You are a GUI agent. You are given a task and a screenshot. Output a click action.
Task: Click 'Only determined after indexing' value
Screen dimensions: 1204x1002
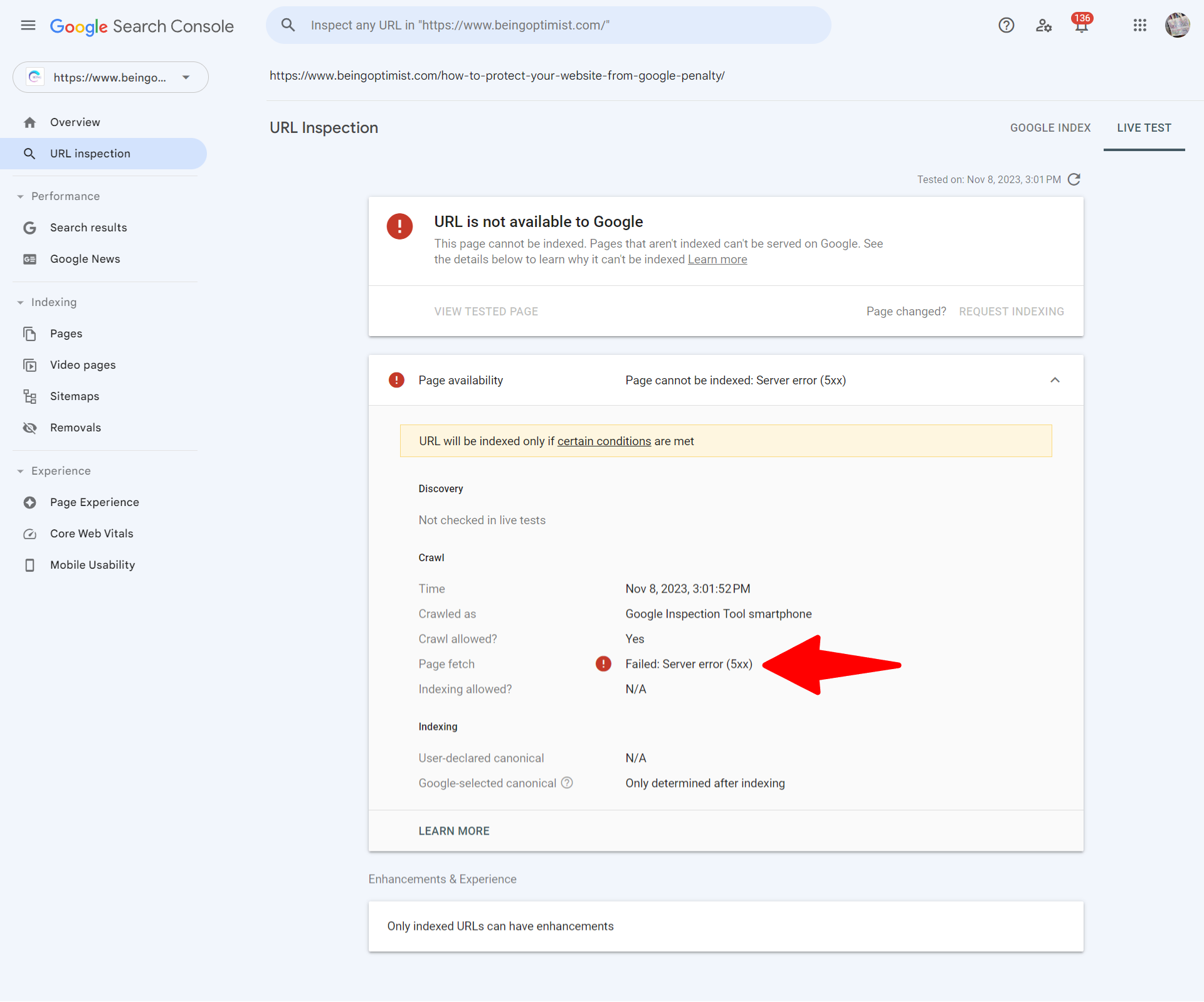pyautogui.click(x=705, y=783)
